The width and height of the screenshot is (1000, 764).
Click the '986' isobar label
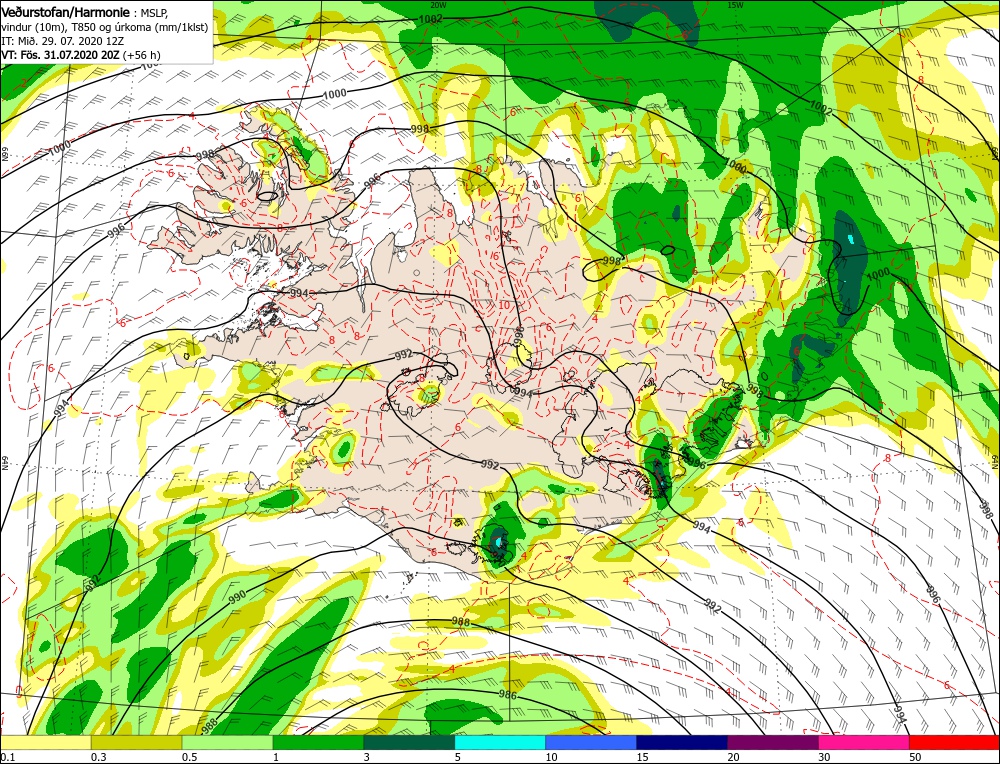point(508,694)
